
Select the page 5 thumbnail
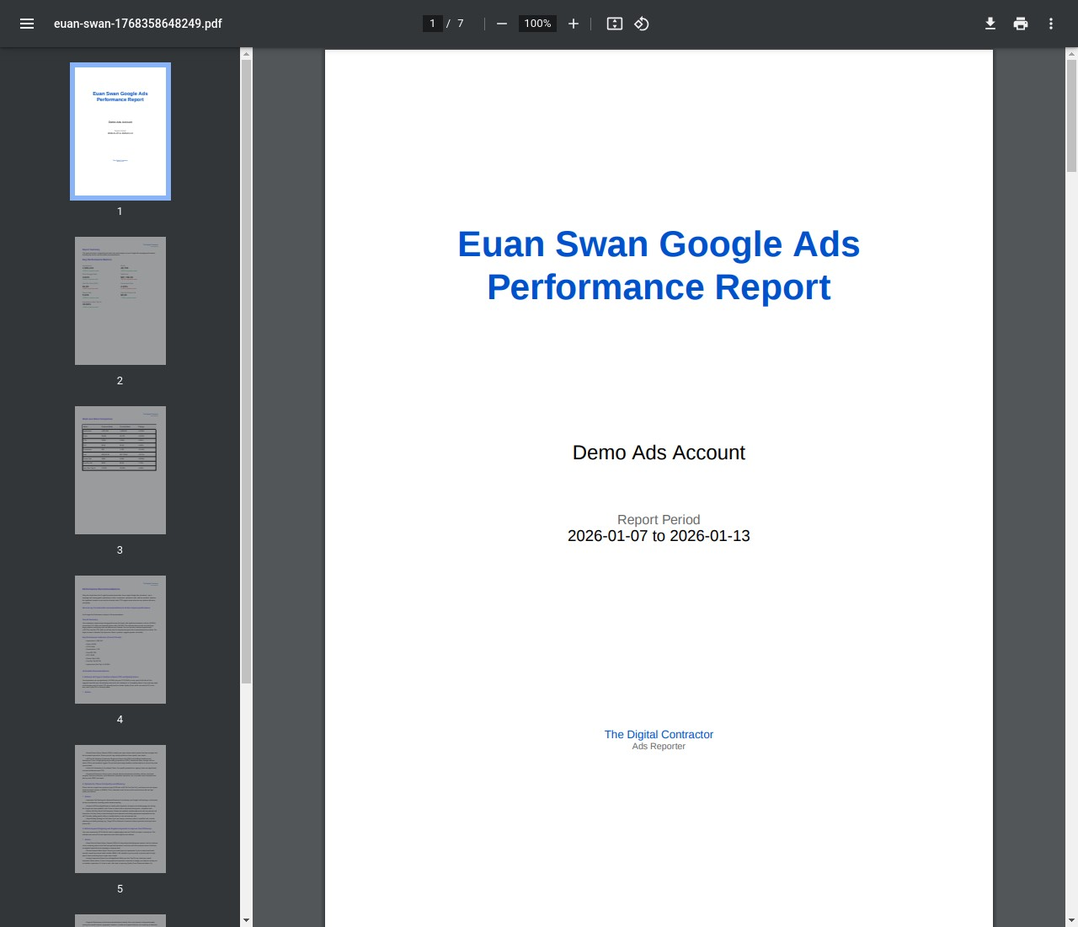[120, 808]
